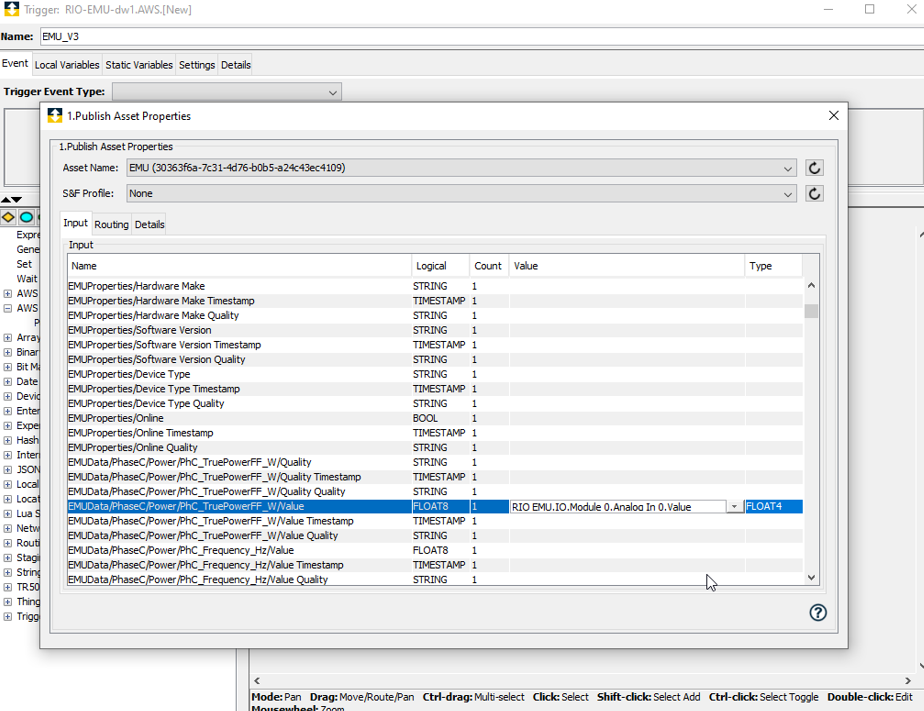Click the table's vertical scrollbar thumb
The image size is (924, 711).
[x=811, y=310]
